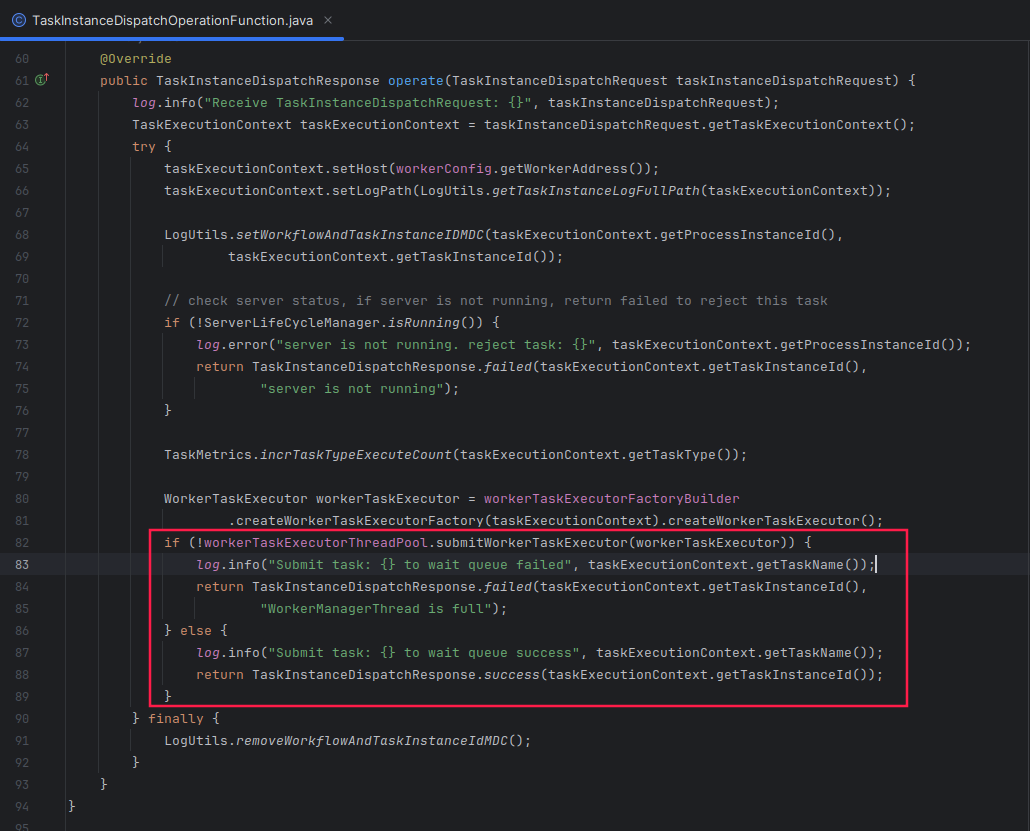Viewport: 1030px width, 831px height.
Task: Click createWorkerTaskExecutor() at end of line 81
Action: [772, 520]
